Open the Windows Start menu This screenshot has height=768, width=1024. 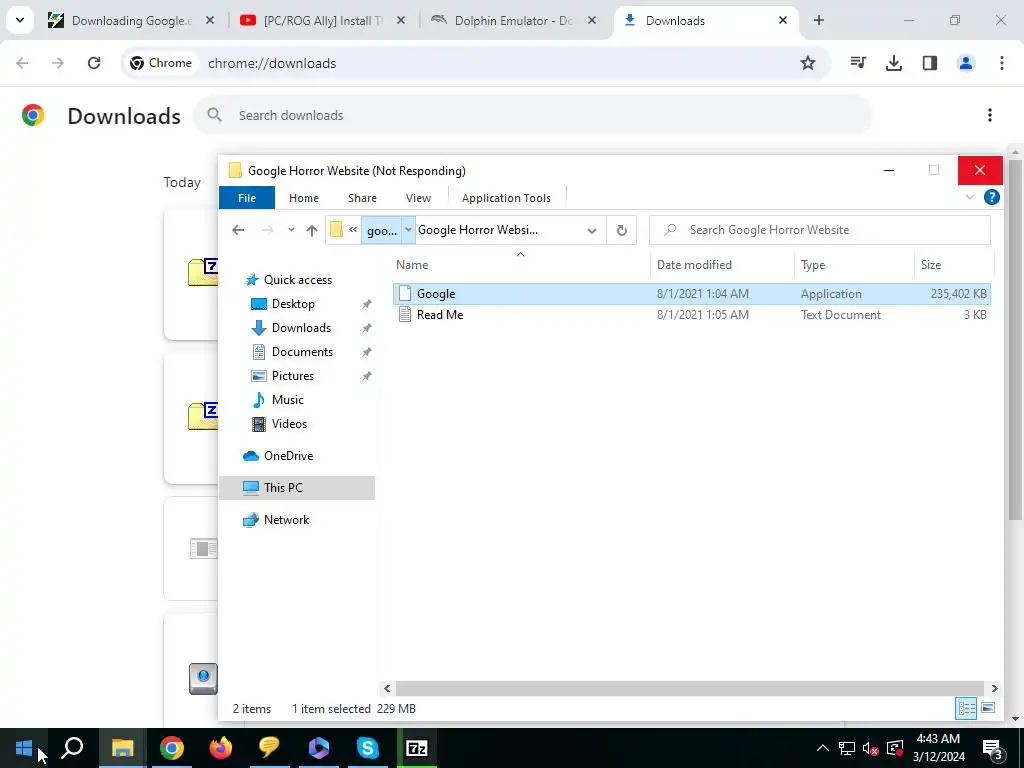24,748
